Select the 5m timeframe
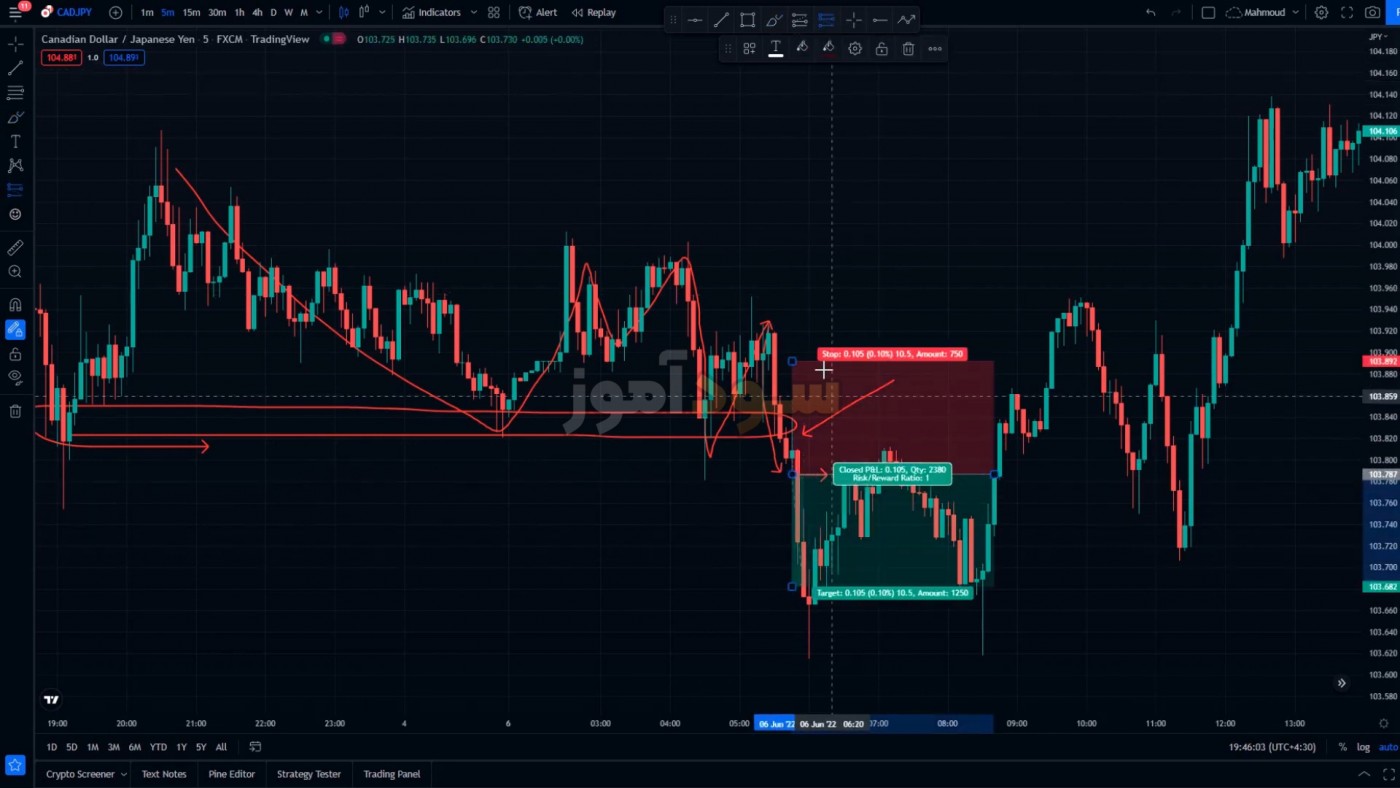Image resolution: width=1400 pixels, height=788 pixels. pos(167,12)
